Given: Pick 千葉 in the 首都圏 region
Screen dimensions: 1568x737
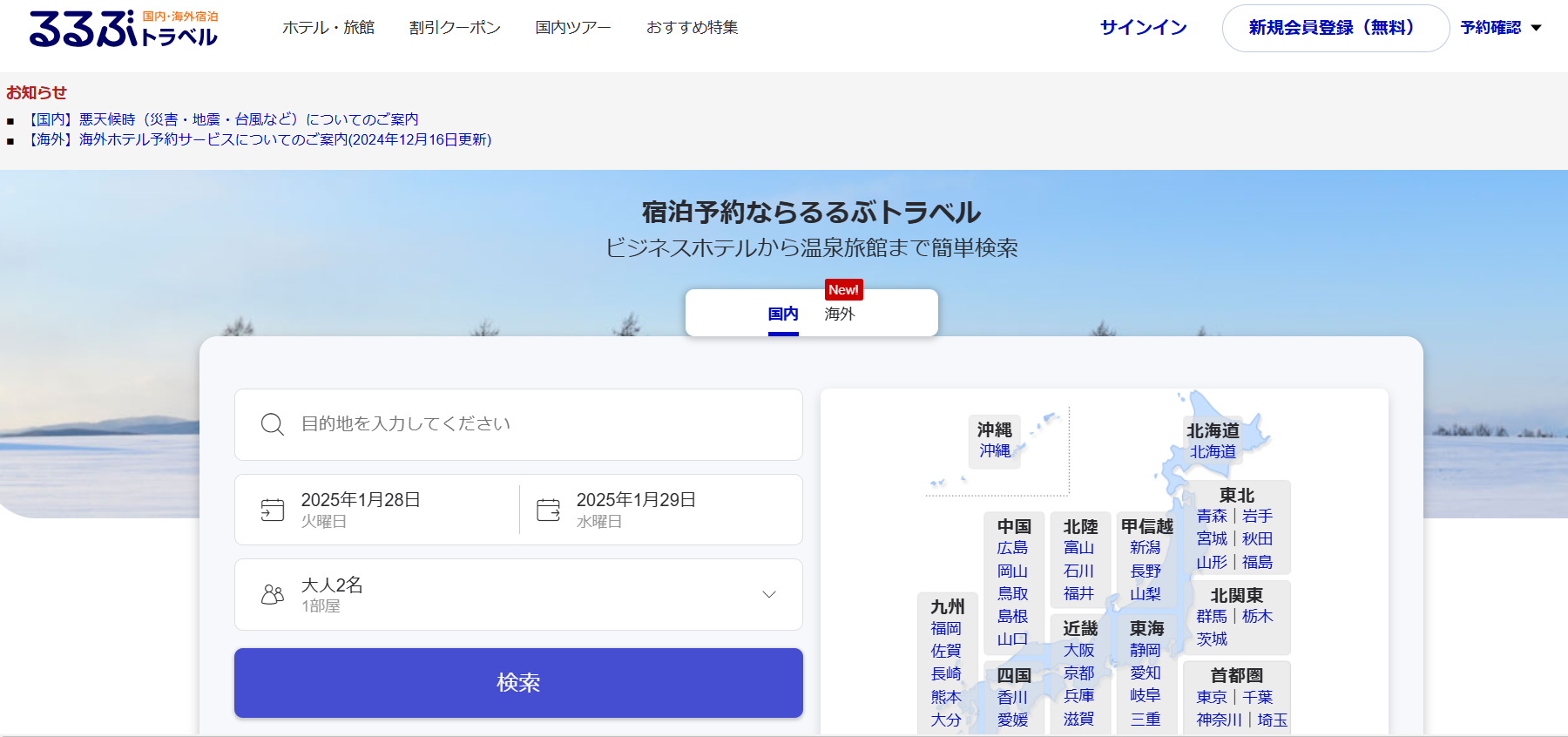Looking at the screenshot, I should pos(1257,698).
